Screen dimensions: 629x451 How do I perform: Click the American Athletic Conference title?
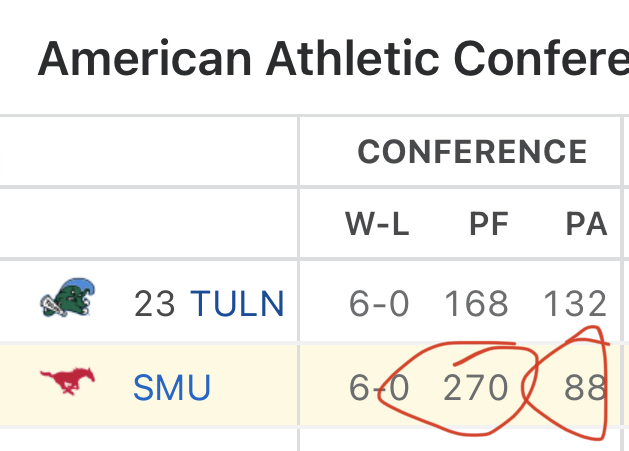pyautogui.click(x=333, y=59)
